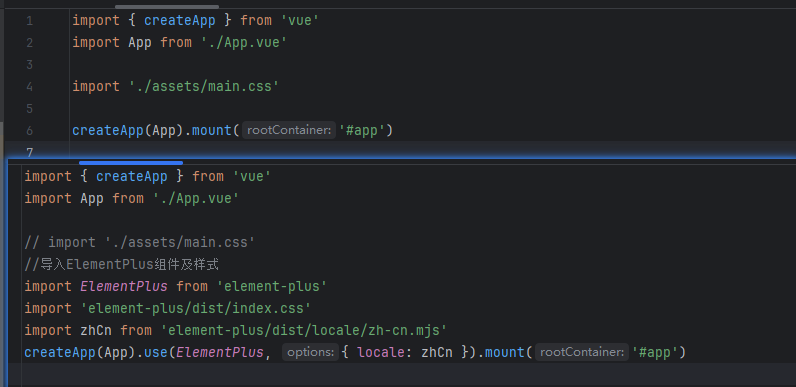796x387 pixels.
Task: Click the .use method call
Action: point(156,352)
